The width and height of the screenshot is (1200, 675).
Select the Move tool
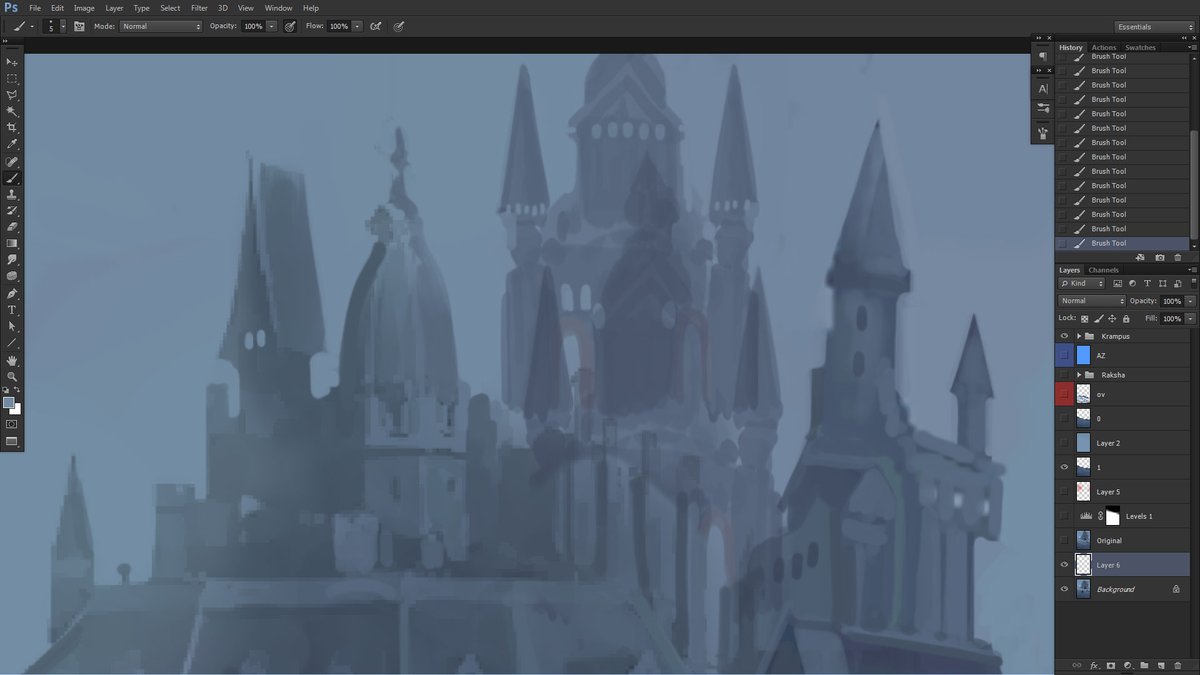tap(12, 62)
